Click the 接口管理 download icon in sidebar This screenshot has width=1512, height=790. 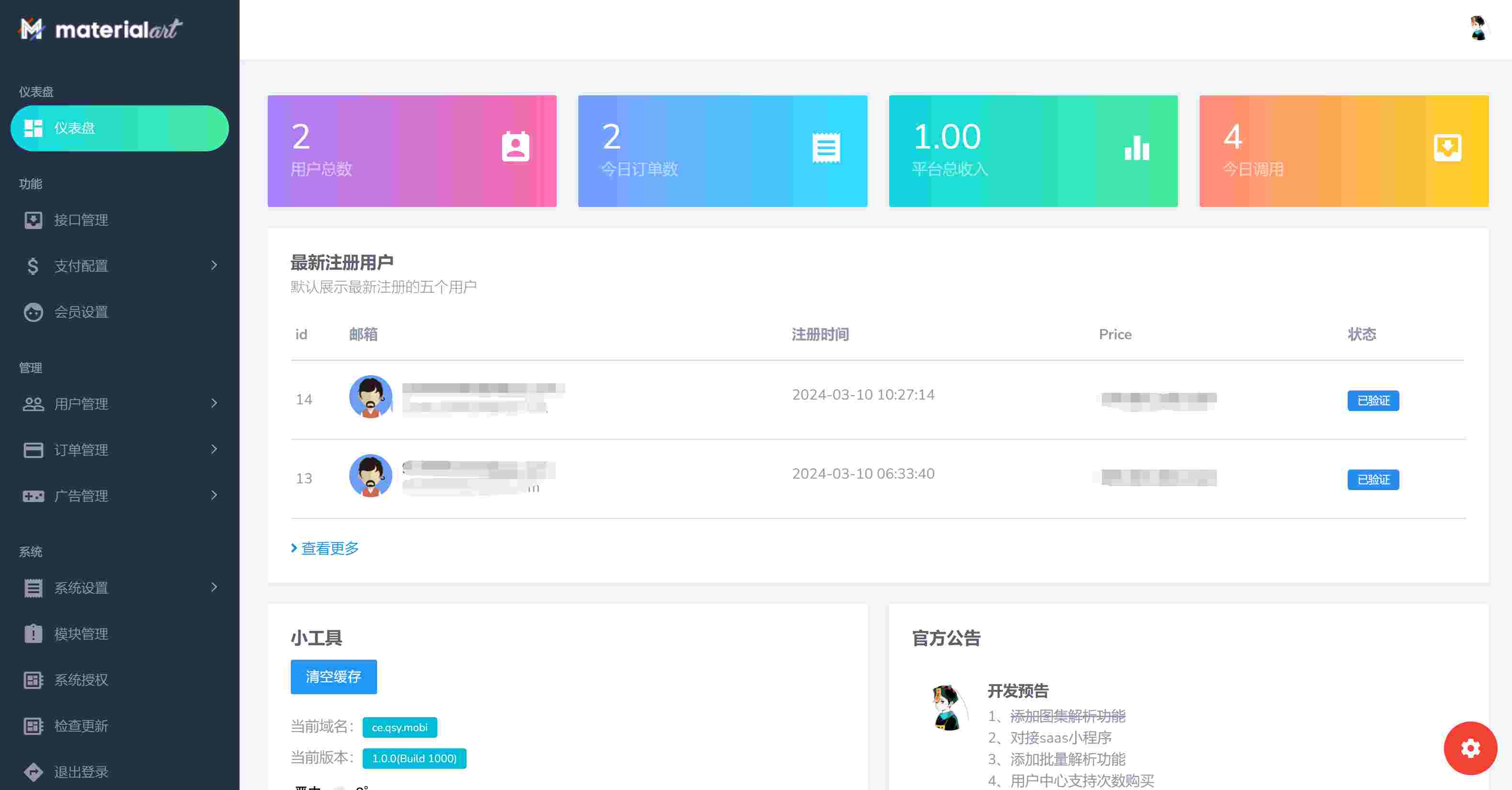(x=33, y=220)
